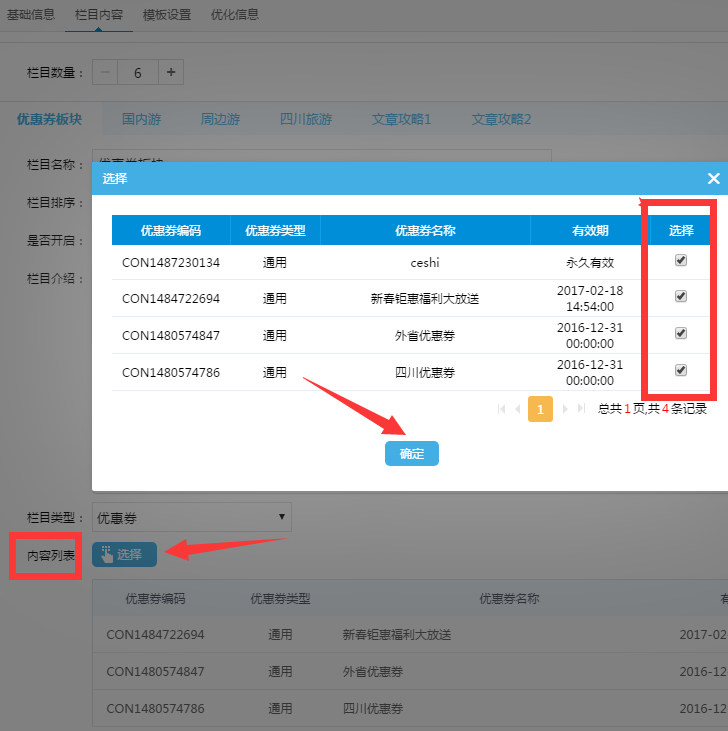The width and height of the screenshot is (728, 731).
Task: Click the last page pagination icon
Action: coord(581,409)
